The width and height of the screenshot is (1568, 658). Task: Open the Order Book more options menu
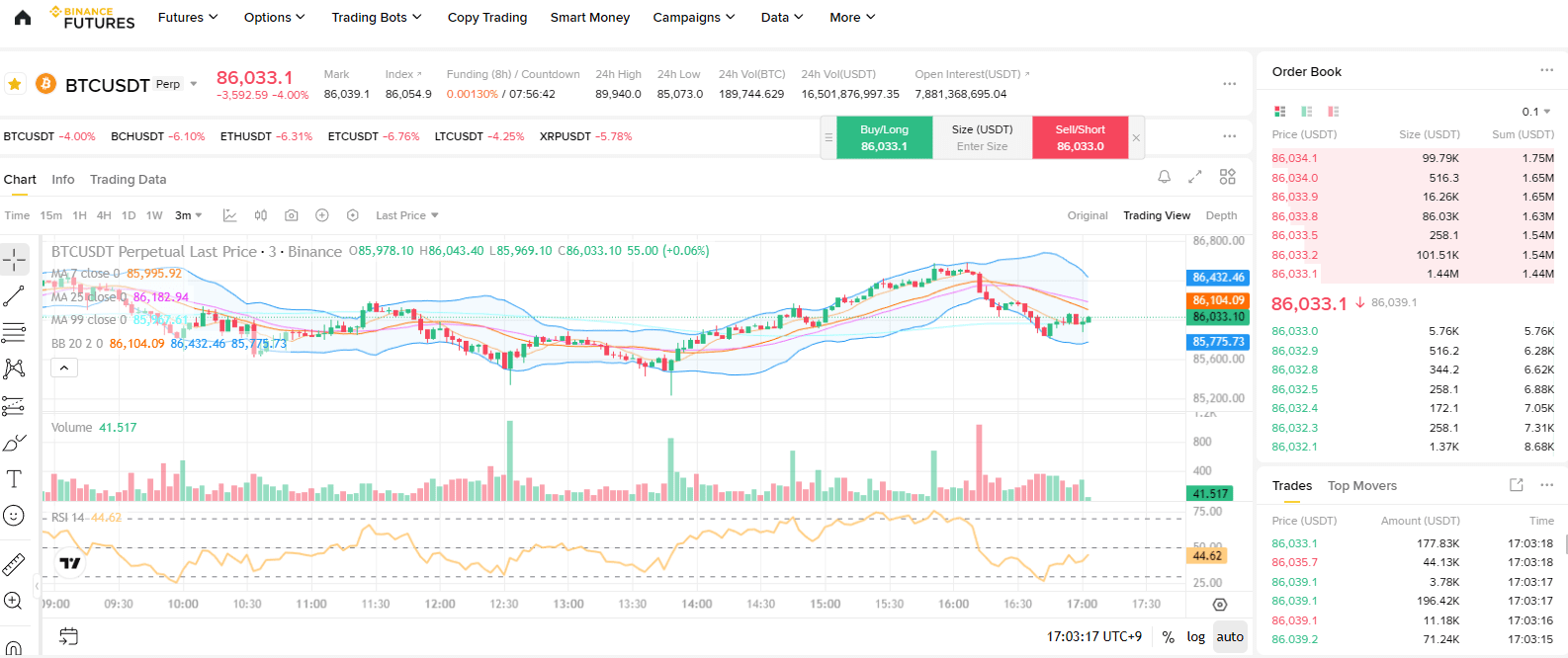(x=1546, y=70)
